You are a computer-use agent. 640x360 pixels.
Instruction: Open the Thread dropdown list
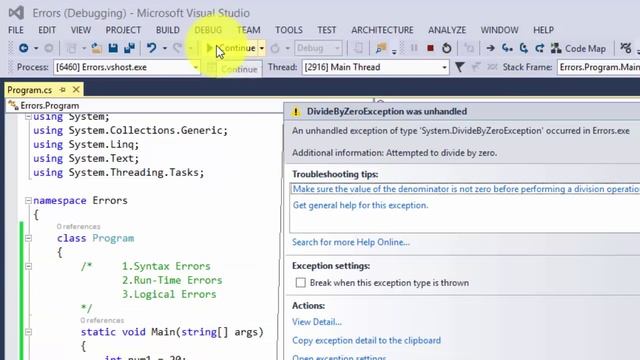444,67
